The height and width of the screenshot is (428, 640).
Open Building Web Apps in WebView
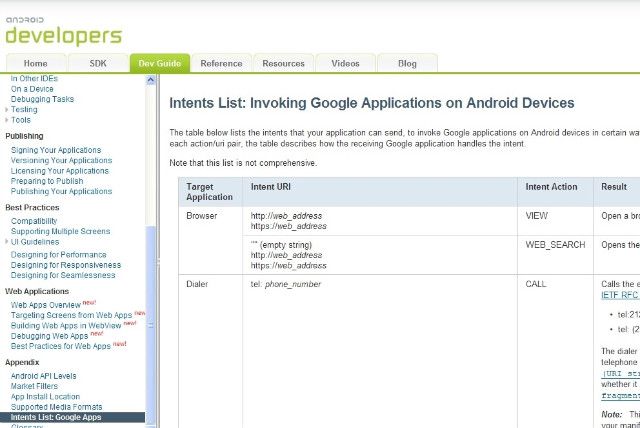click(x=66, y=325)
